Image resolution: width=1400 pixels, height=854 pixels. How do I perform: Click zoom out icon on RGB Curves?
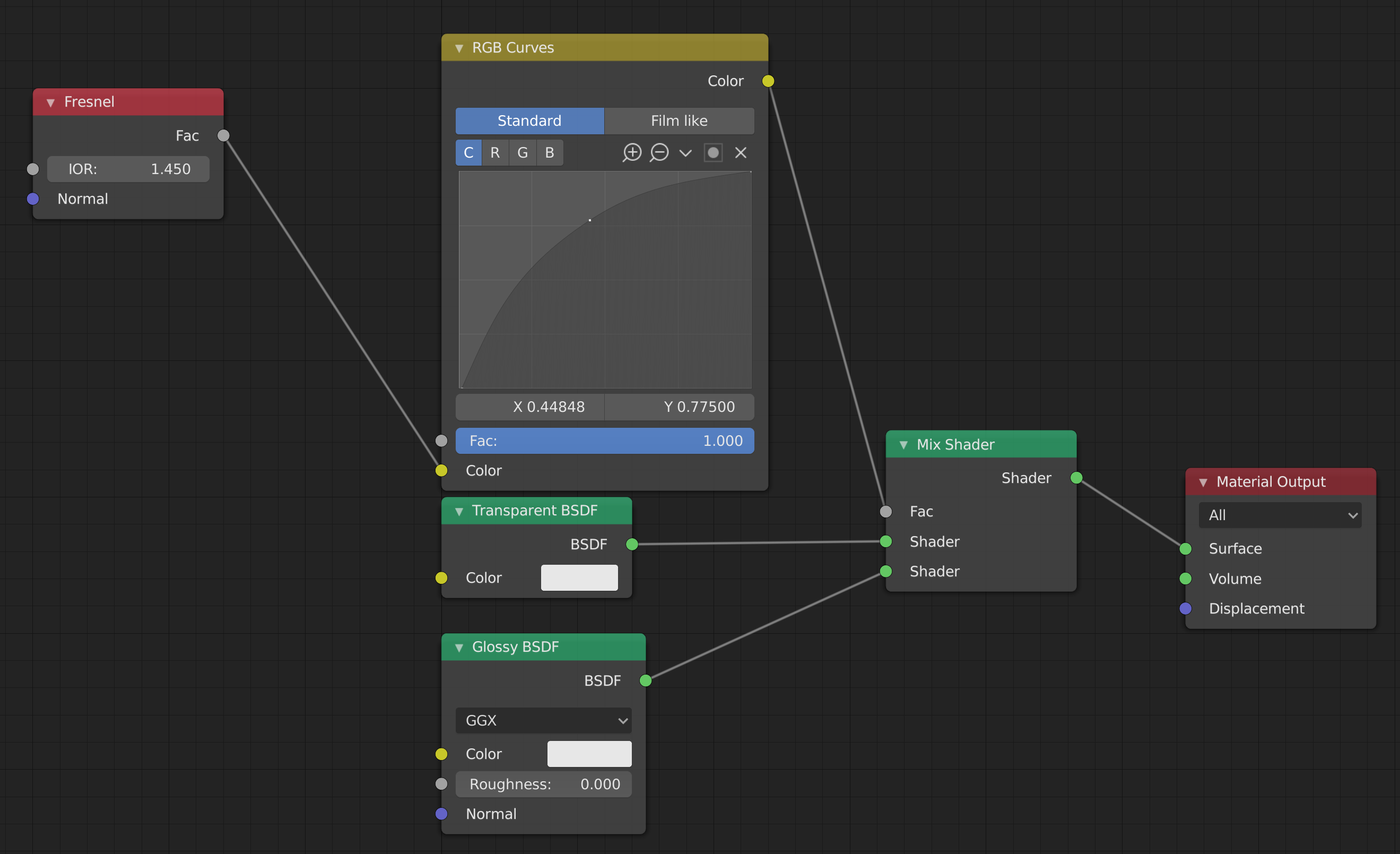point(659,152)
